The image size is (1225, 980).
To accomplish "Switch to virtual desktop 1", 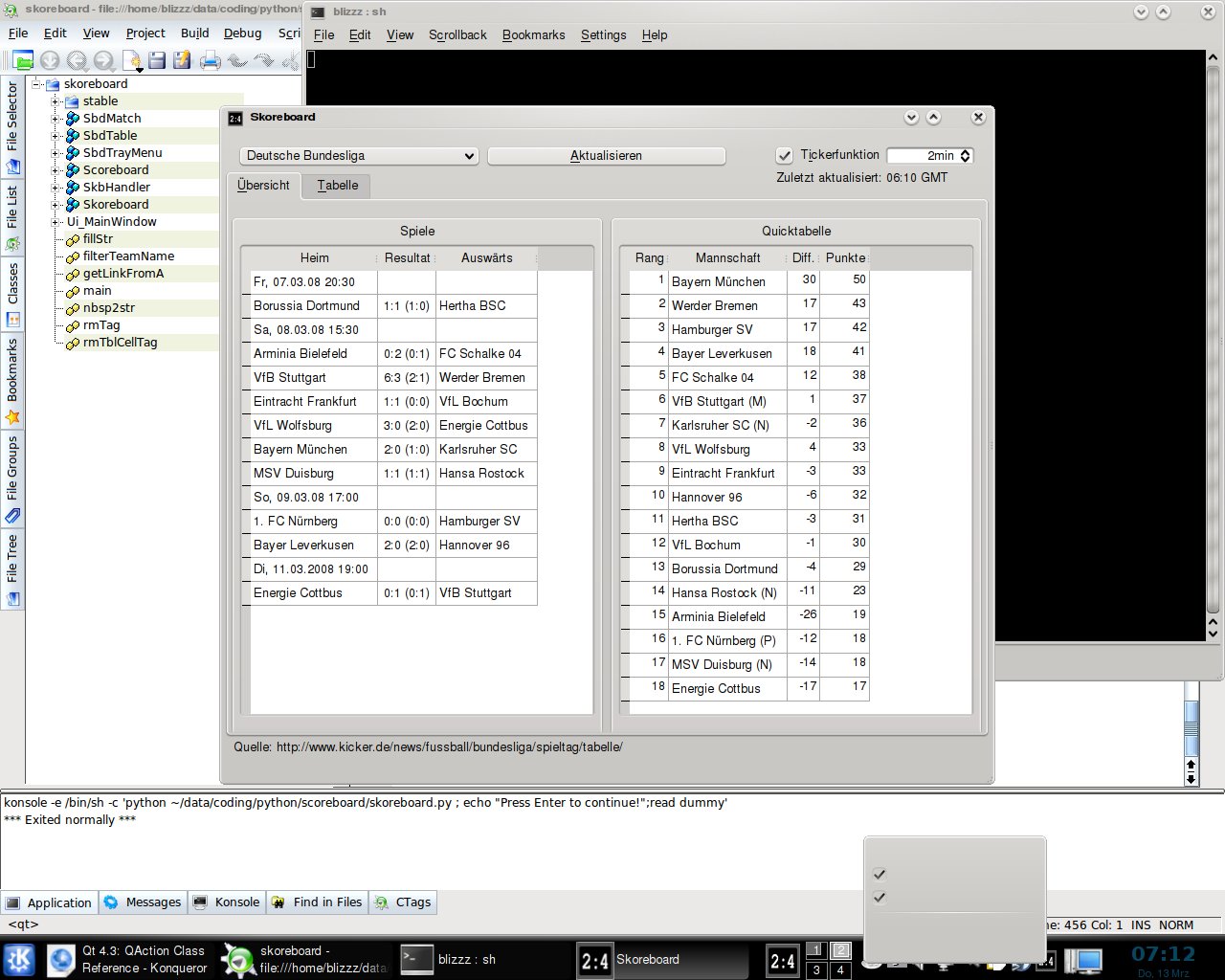I will pyautogui.click(x=815, y=950).
